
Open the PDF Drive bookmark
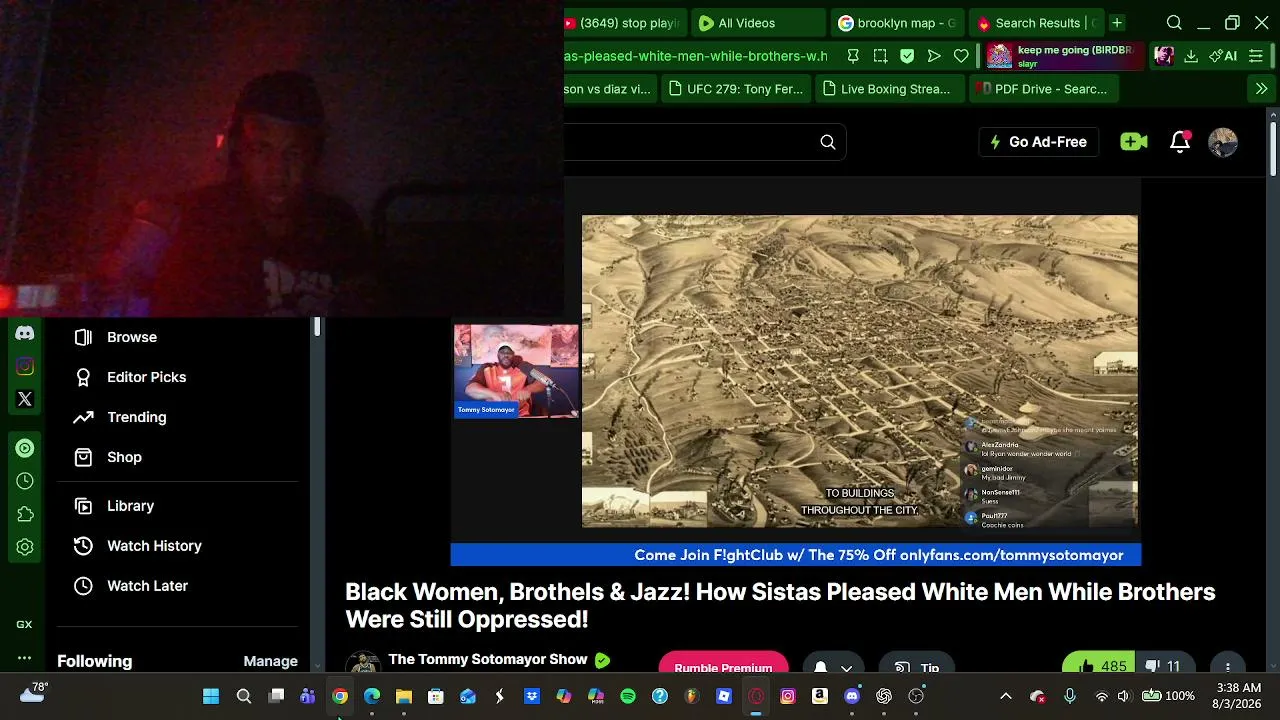click(x=1042, y=89)
